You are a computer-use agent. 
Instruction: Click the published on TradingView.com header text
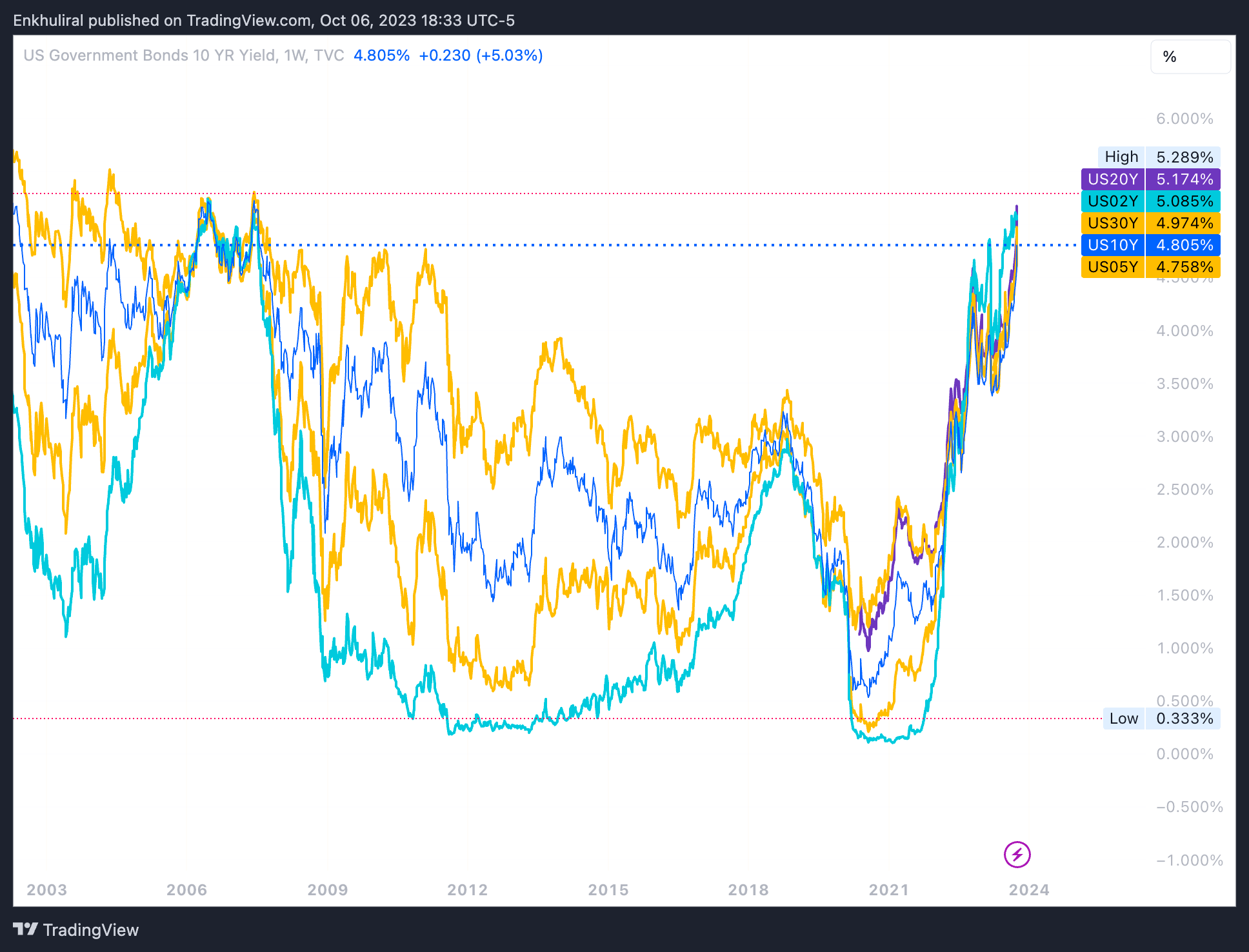(x=263, y=20)
